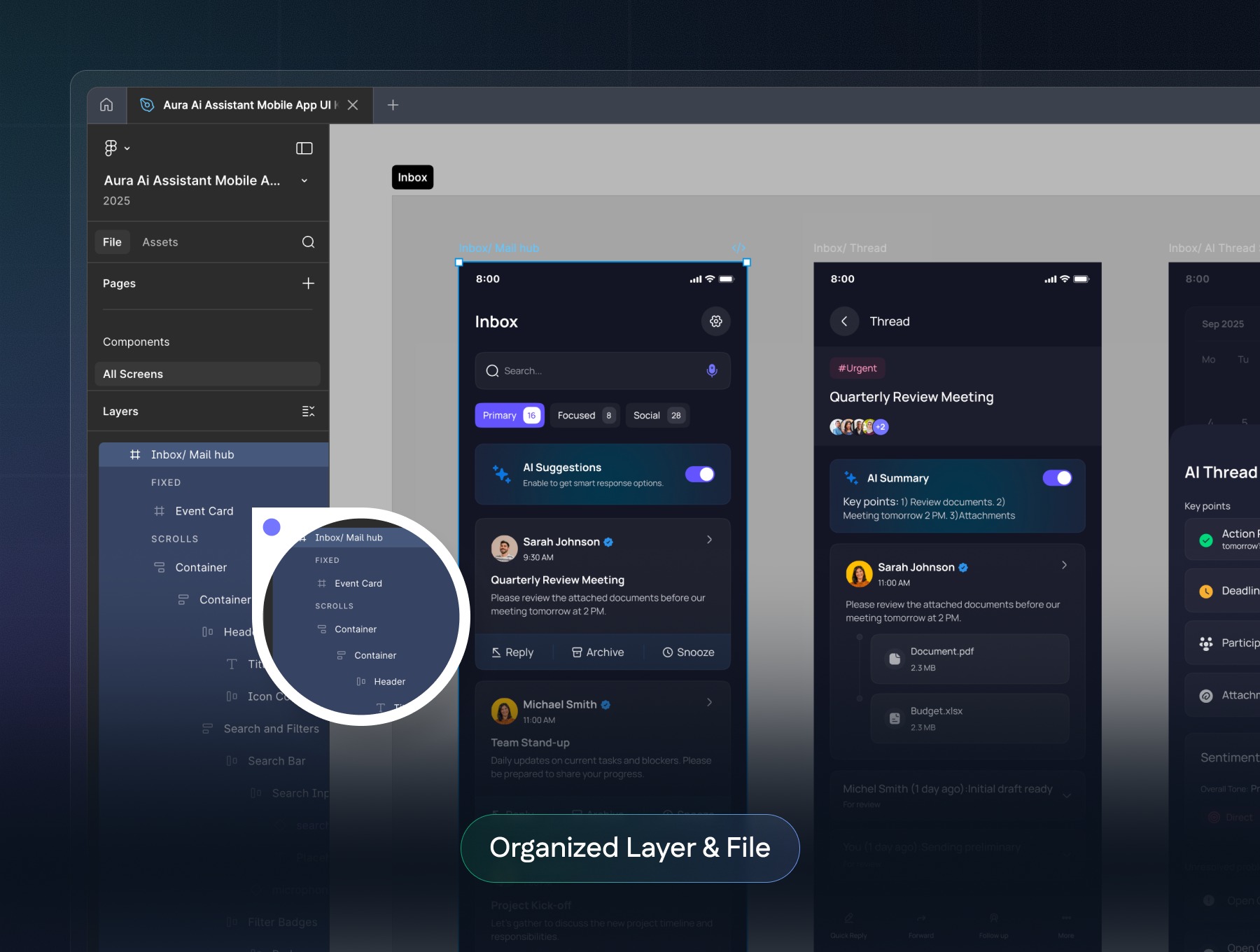Disable the AI Suggestions toggle
This screenshot has width=1260, height=952.
point(701,474)
